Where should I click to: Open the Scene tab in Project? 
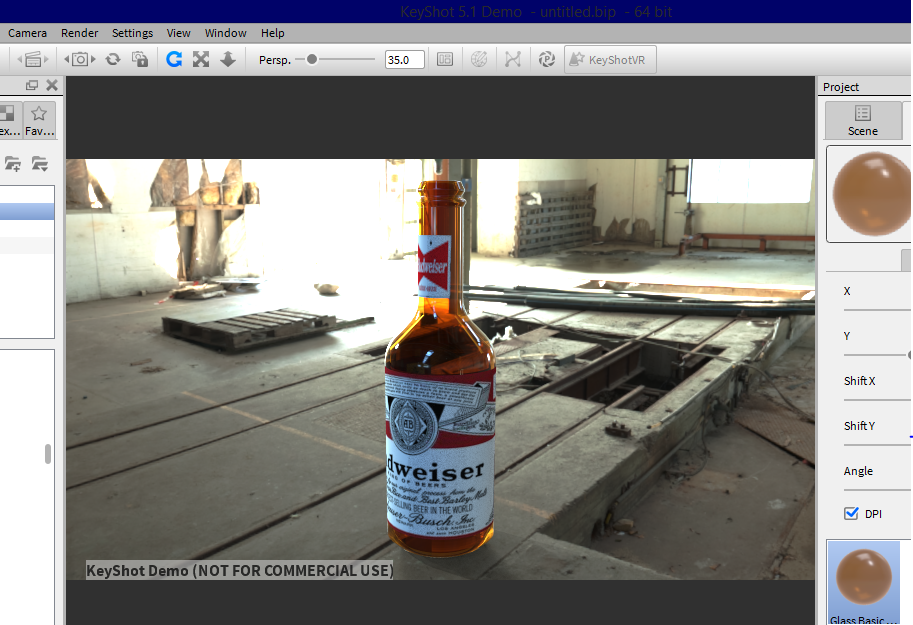coord(863,121)
